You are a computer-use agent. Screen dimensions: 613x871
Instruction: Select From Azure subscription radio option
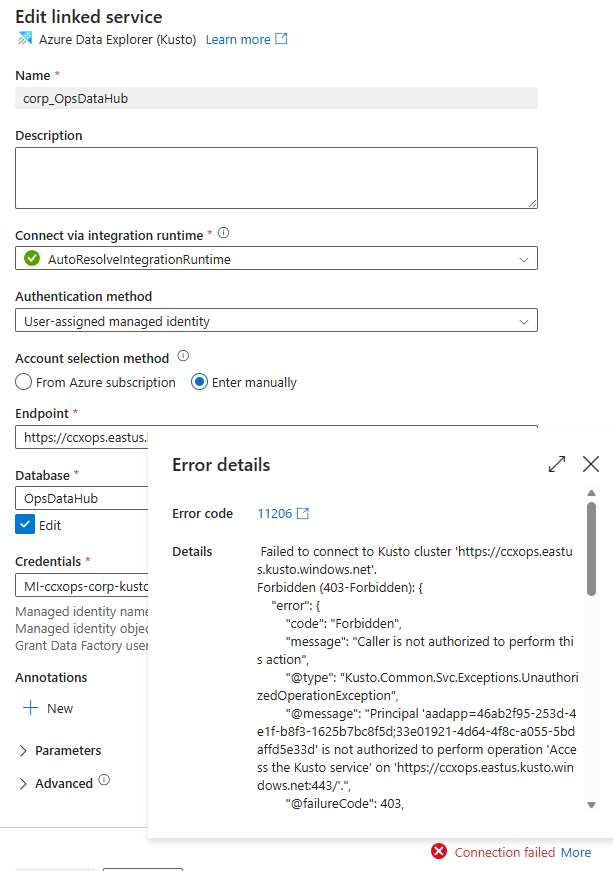tap(23, 382)
